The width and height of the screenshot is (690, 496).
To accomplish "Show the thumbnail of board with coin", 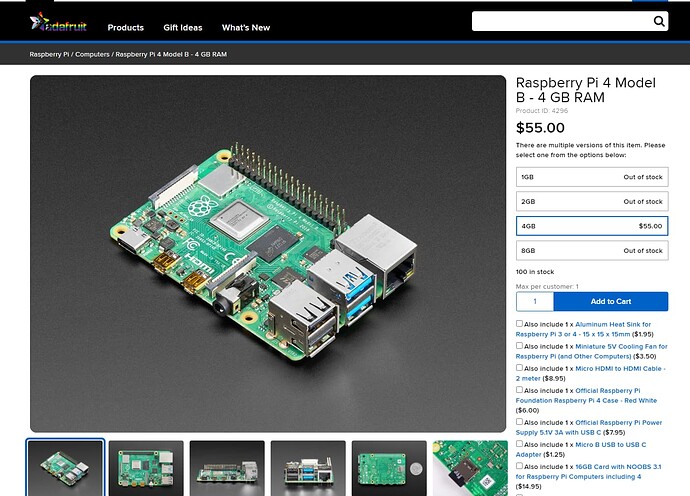I will (389, 468).
